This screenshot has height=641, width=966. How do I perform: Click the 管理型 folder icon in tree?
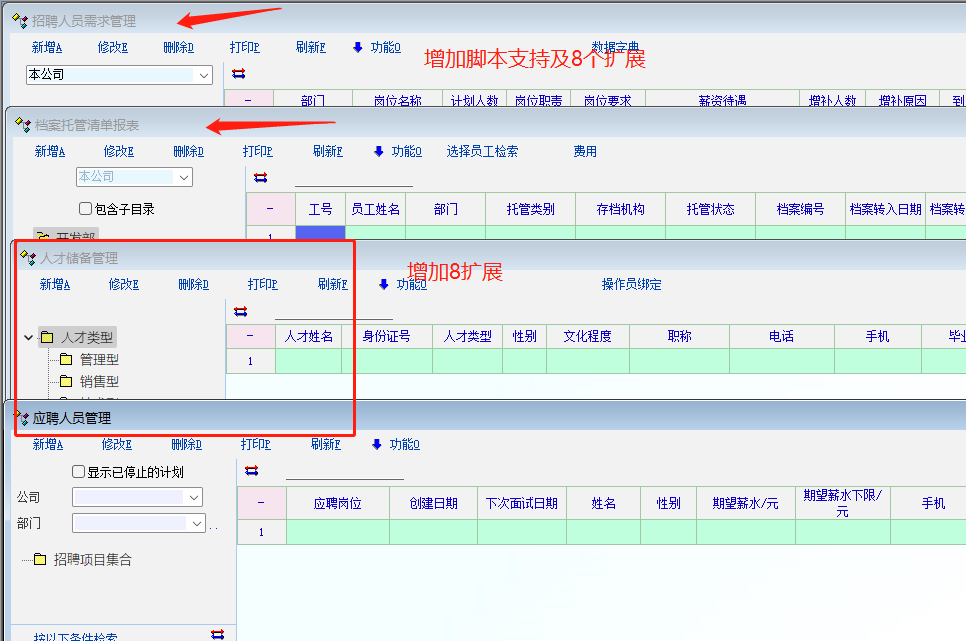tap(66, 360)
